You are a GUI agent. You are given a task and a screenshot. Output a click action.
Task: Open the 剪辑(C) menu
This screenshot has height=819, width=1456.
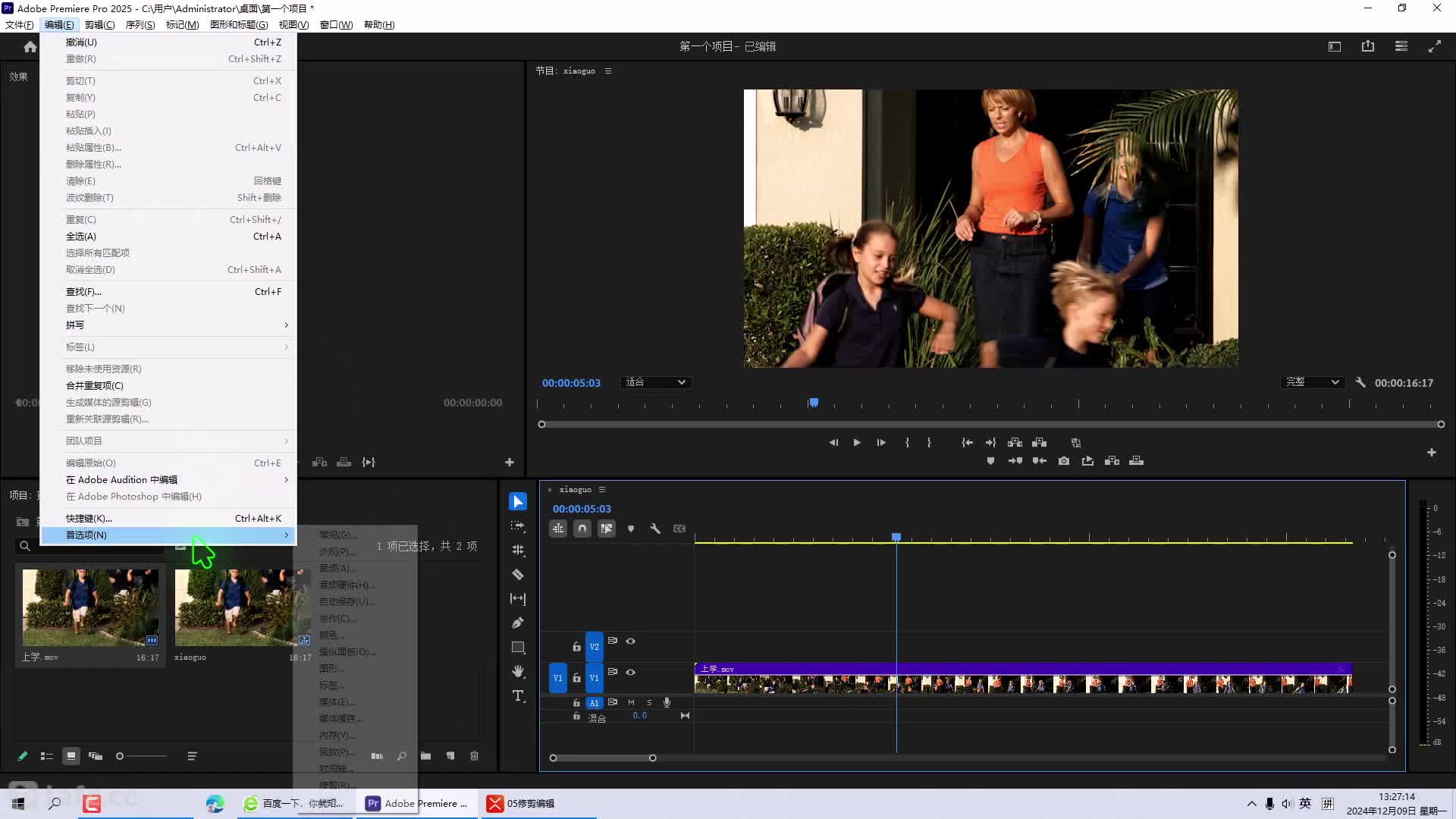(x=99, y=24)
